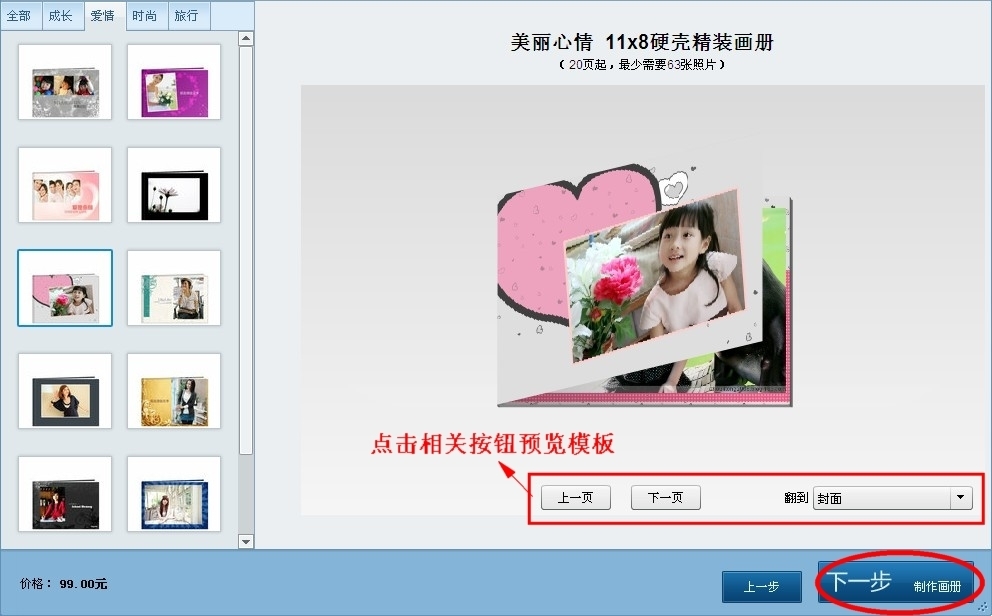Expand the 翻到 page dropdown arrow
992x616 pixels.
[960, 498]
